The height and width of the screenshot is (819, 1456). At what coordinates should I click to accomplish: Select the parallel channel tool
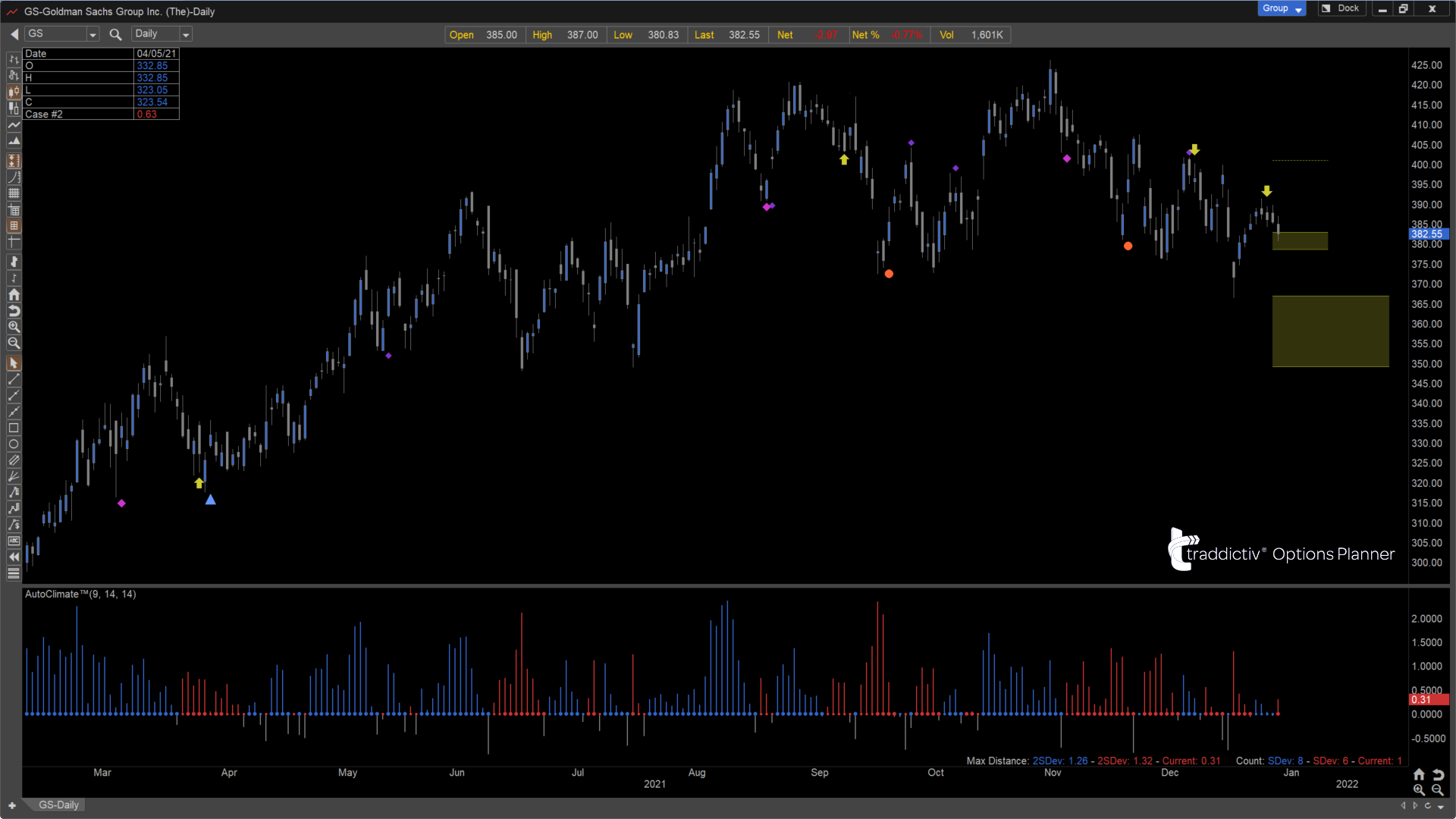point(14,460)
